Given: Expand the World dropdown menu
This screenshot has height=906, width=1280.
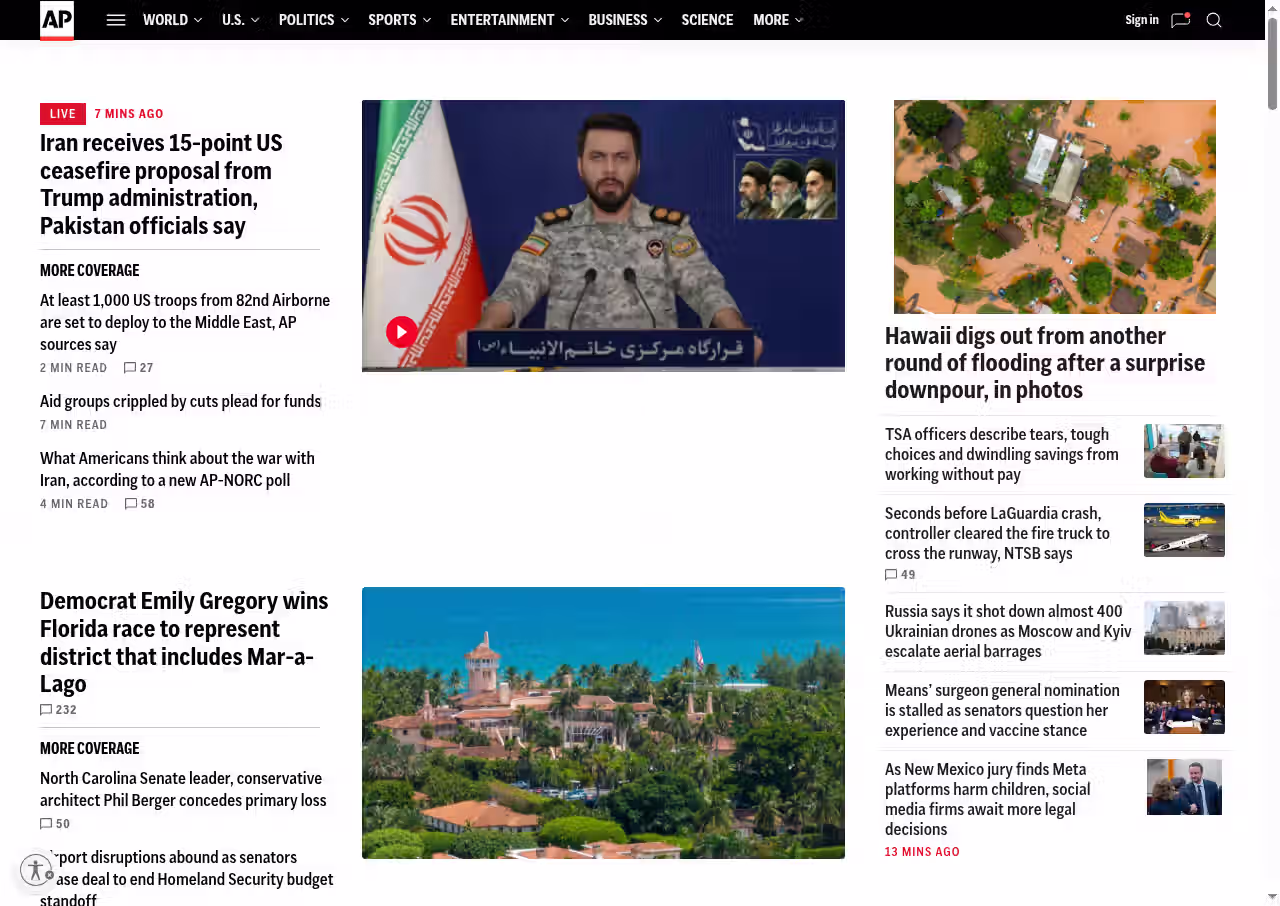Looking at the screenshot, I should click(172, 20).
